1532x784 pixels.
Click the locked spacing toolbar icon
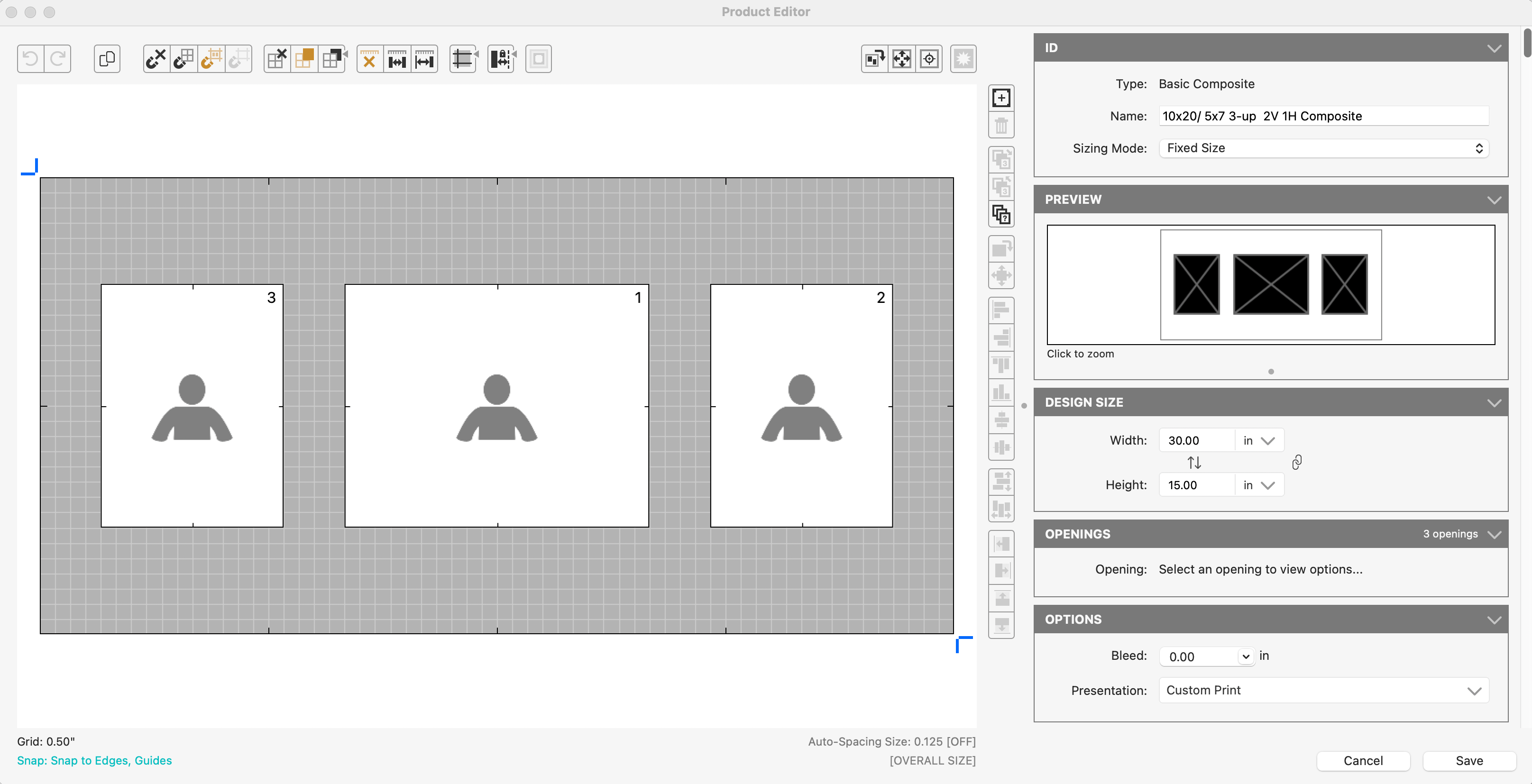pos(501,59)
